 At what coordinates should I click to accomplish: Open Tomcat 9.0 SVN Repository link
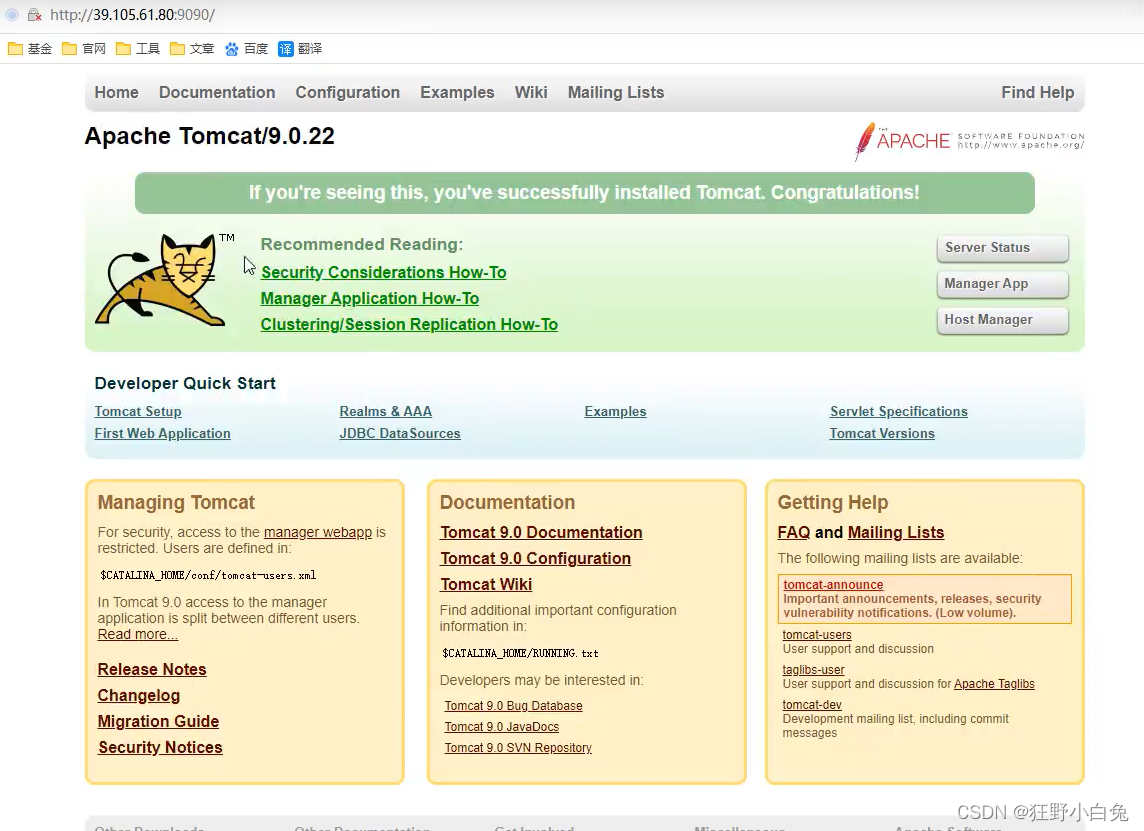pos(518,749)
